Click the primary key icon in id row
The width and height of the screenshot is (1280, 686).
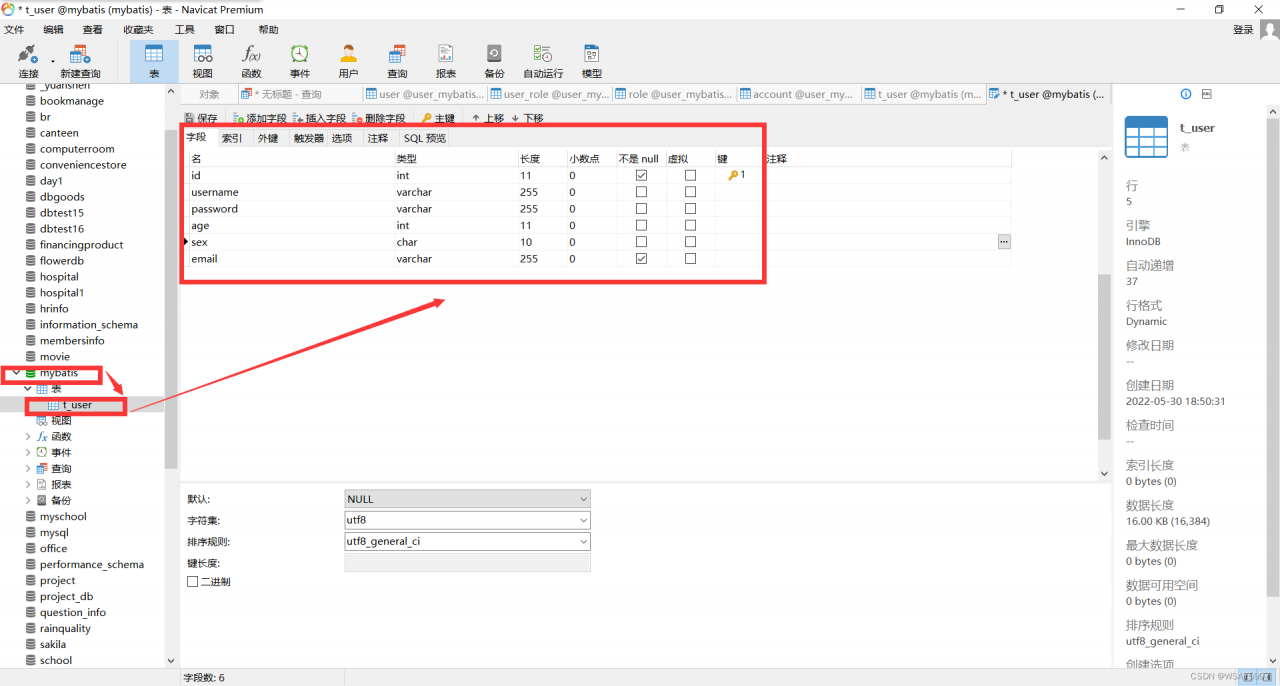[x=733, y=175]
